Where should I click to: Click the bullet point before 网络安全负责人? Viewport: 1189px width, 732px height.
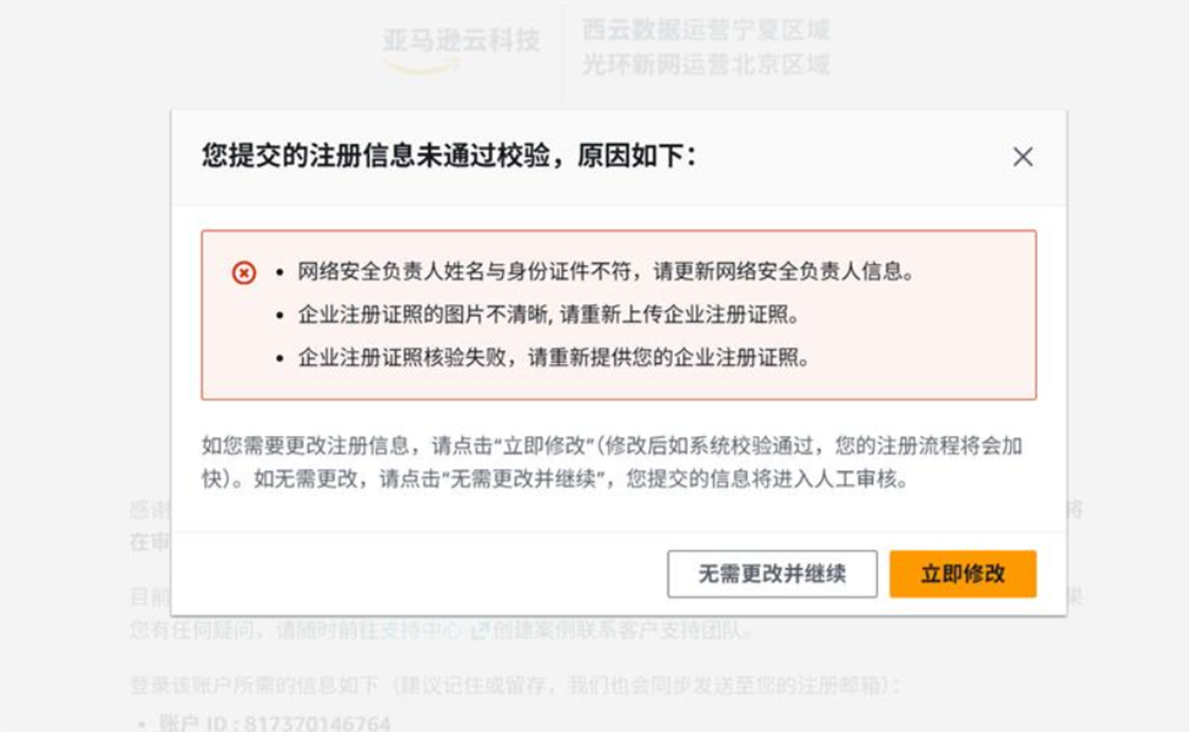pyautogui.click(x=281, y=273)
